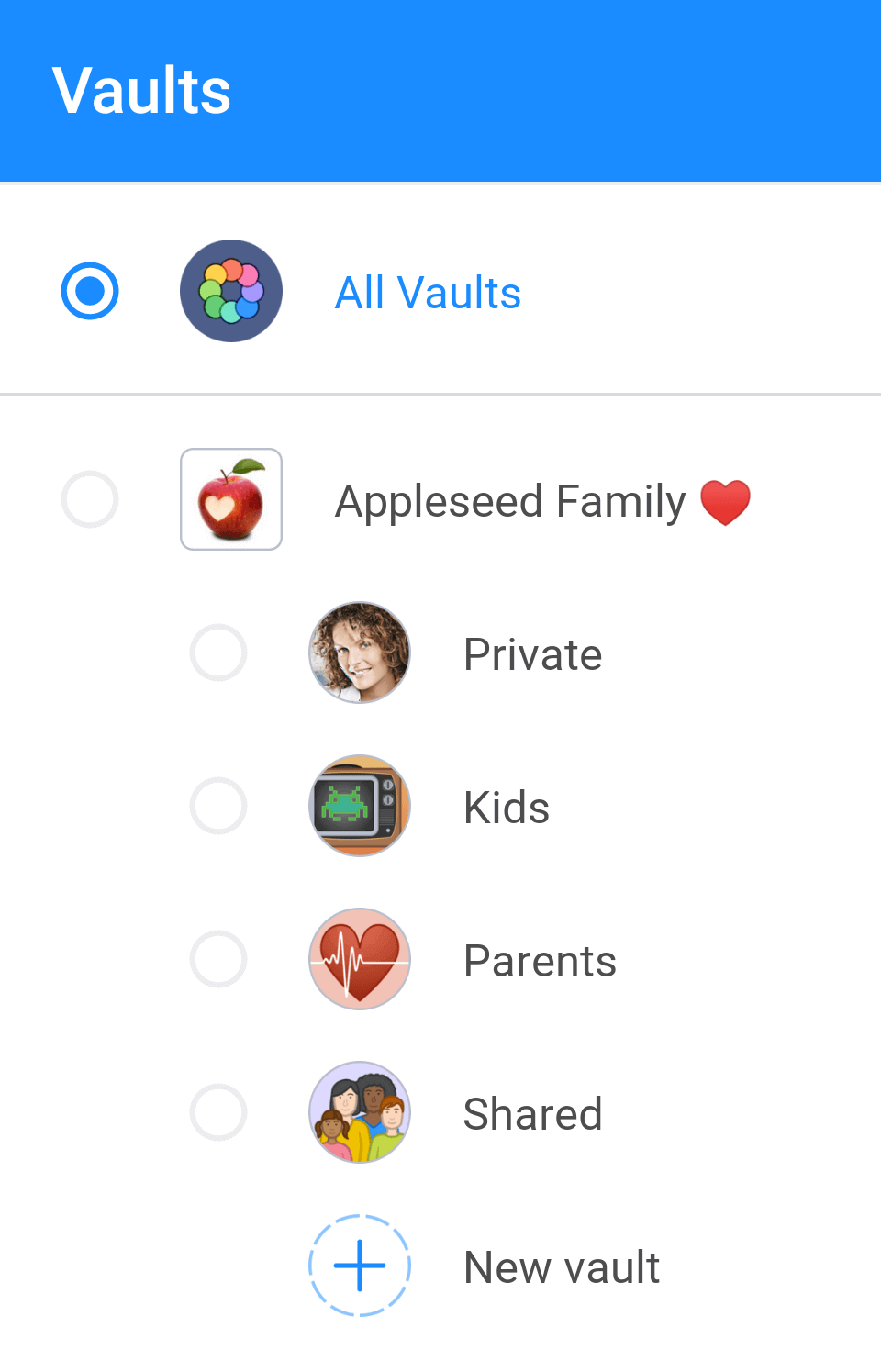
Task: Click the Private vault portrait avatar
Action: click(360, 653)
